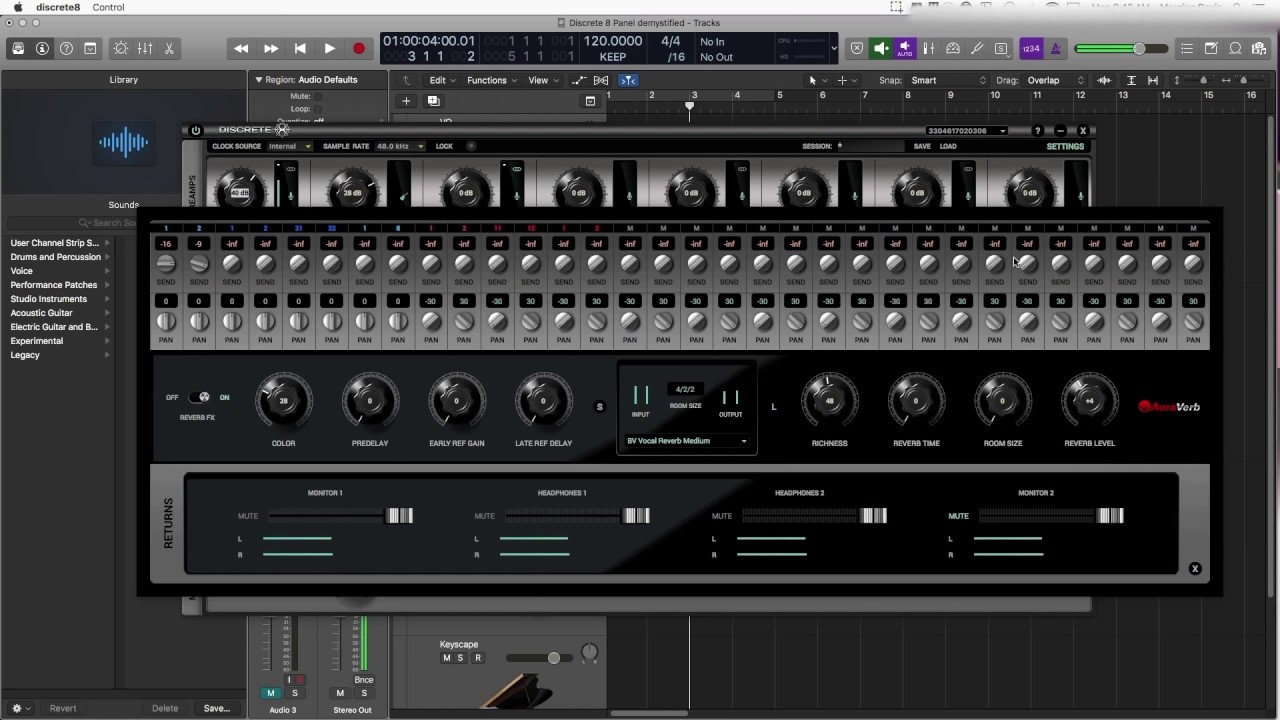
Task: Click the SAVE session button
Action: tap(922, 146)
